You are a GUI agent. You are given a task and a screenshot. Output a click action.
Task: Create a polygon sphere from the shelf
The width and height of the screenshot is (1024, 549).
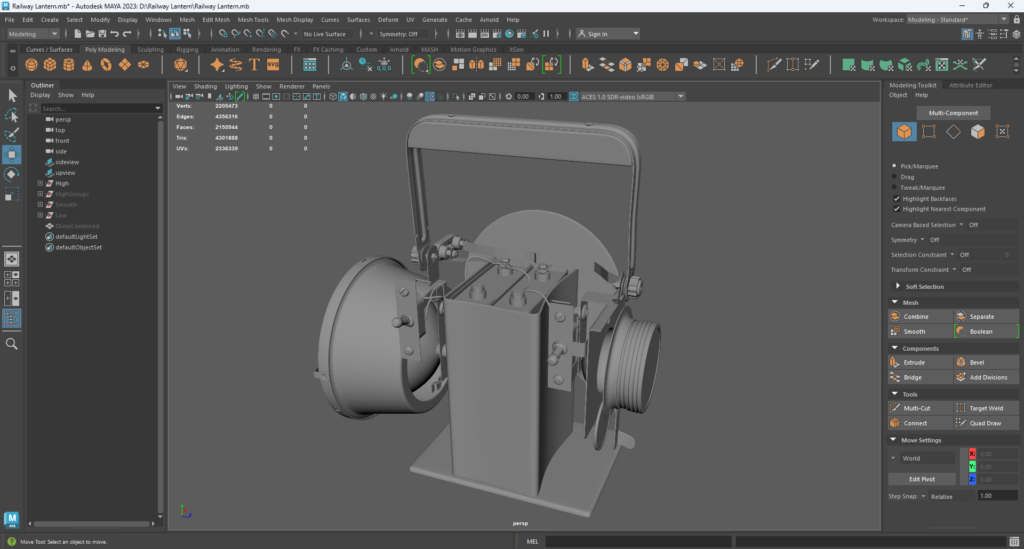[x=31, y=65]
